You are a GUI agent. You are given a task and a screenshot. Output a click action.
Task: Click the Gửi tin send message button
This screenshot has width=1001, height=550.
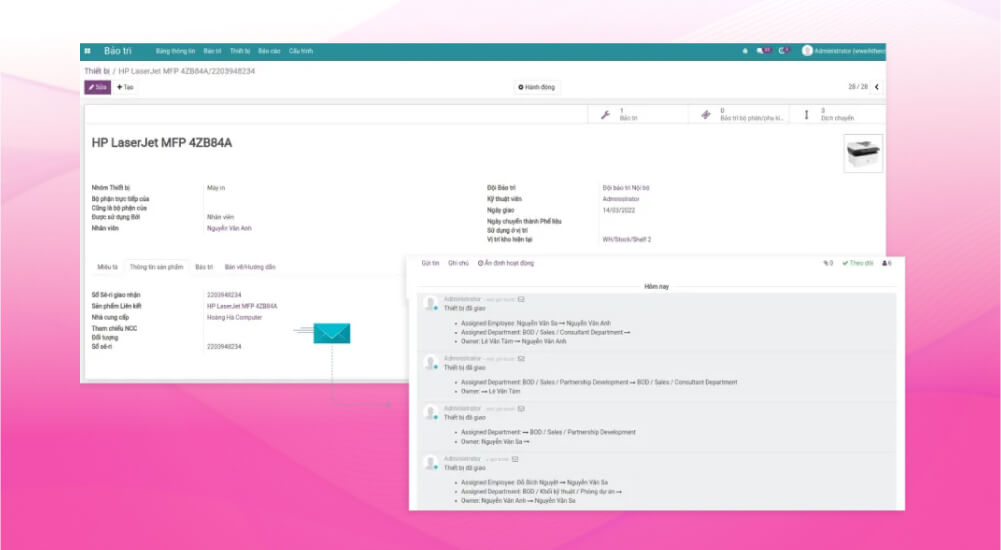(430, 263)
